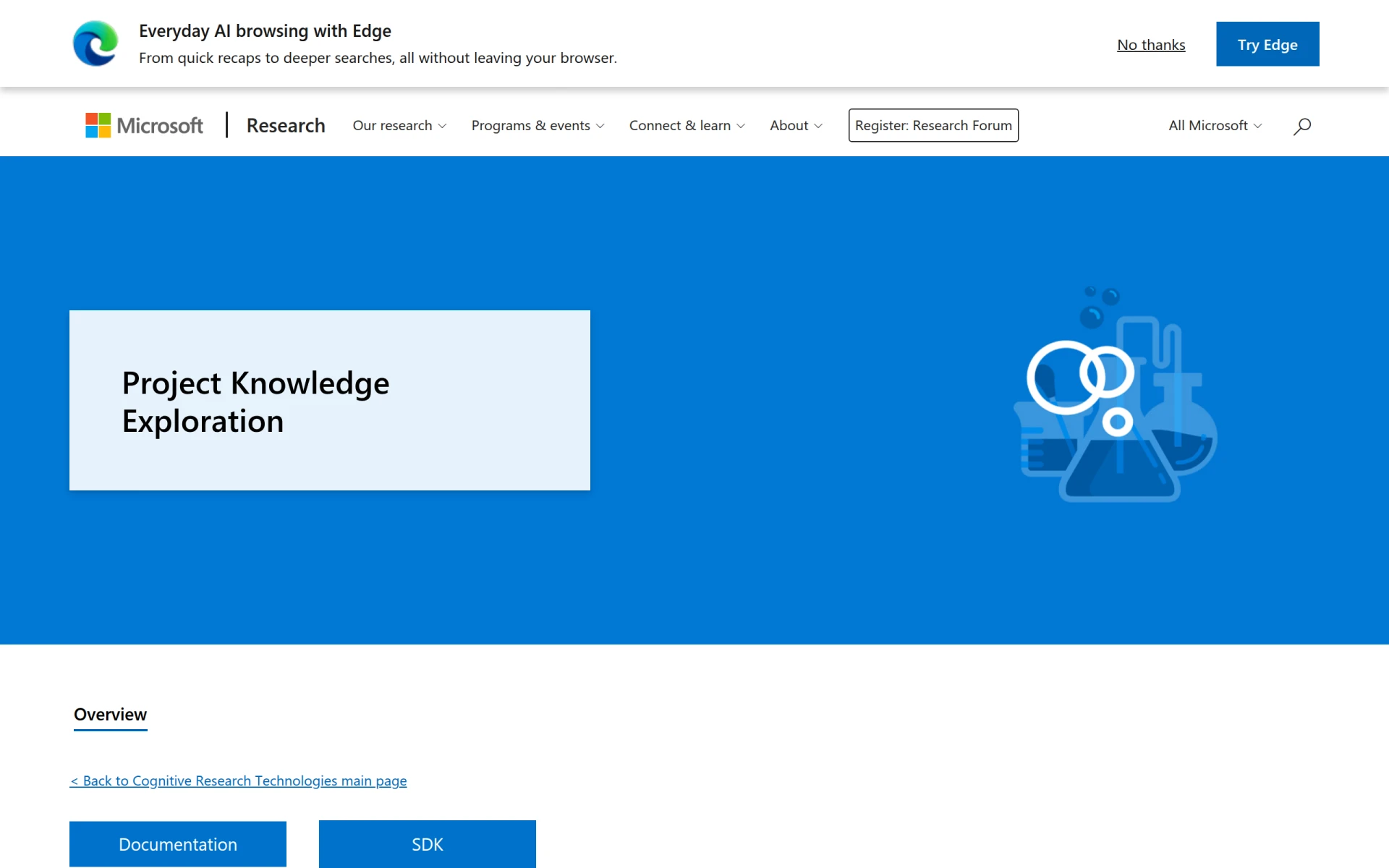The height and width of the screenshot is (868, 1389).
Task: Click the 'From quick recaps' banner text
Action: click(378, 58)
